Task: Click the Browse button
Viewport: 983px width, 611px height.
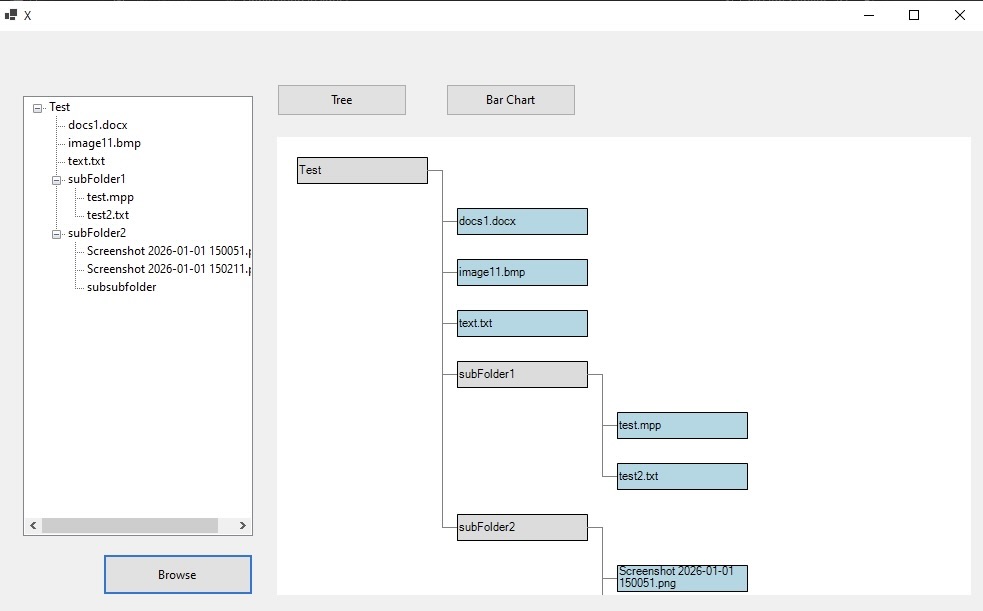Action: point(178,575)
